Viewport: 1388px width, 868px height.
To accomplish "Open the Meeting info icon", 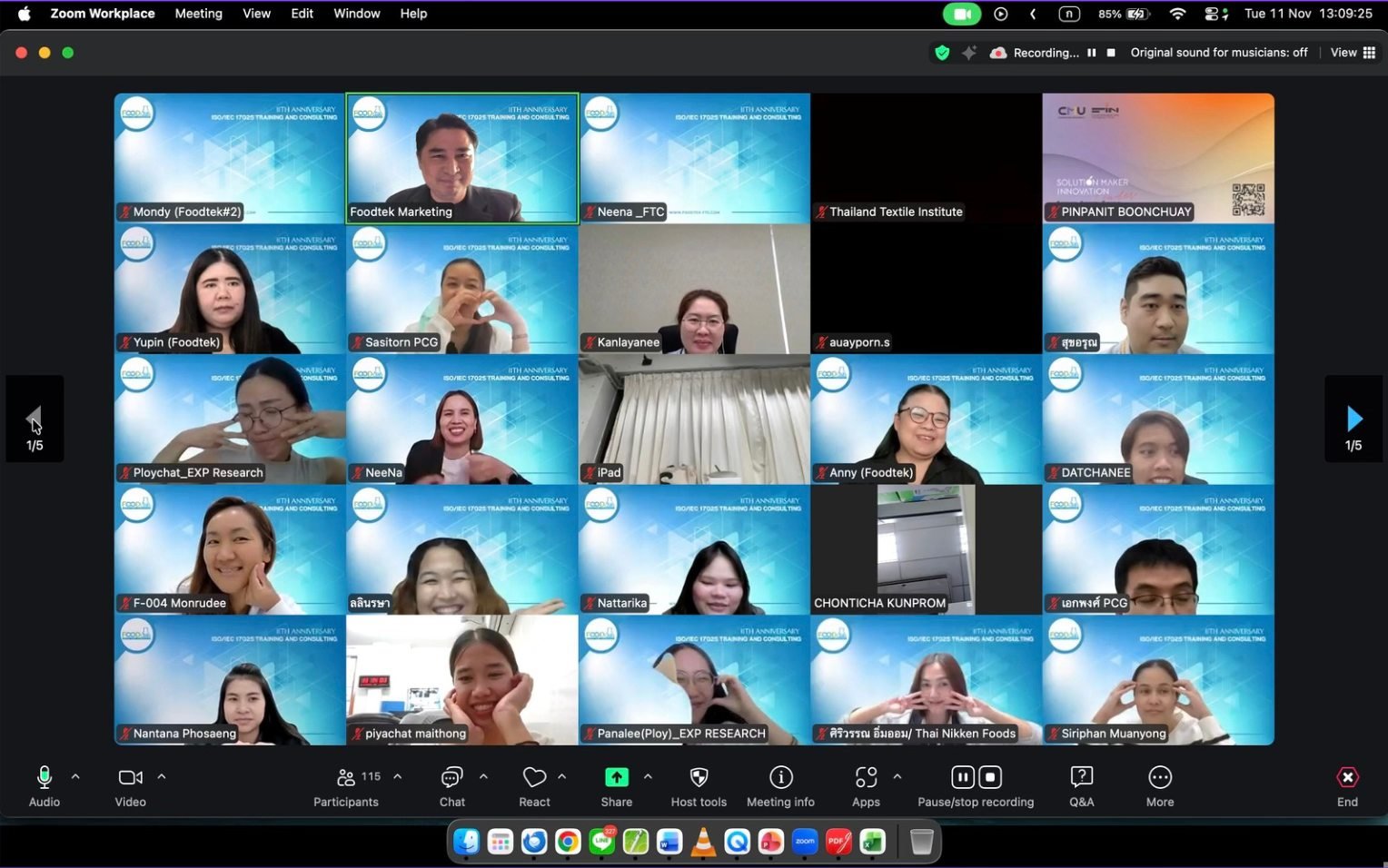I will pos(780,778).
